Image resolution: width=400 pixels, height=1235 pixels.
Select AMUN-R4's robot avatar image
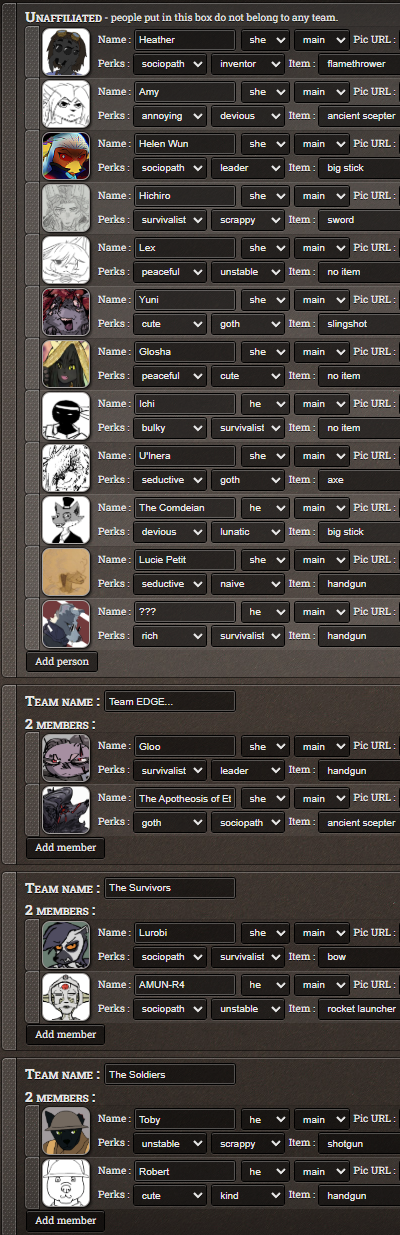[x=66, y=997]
